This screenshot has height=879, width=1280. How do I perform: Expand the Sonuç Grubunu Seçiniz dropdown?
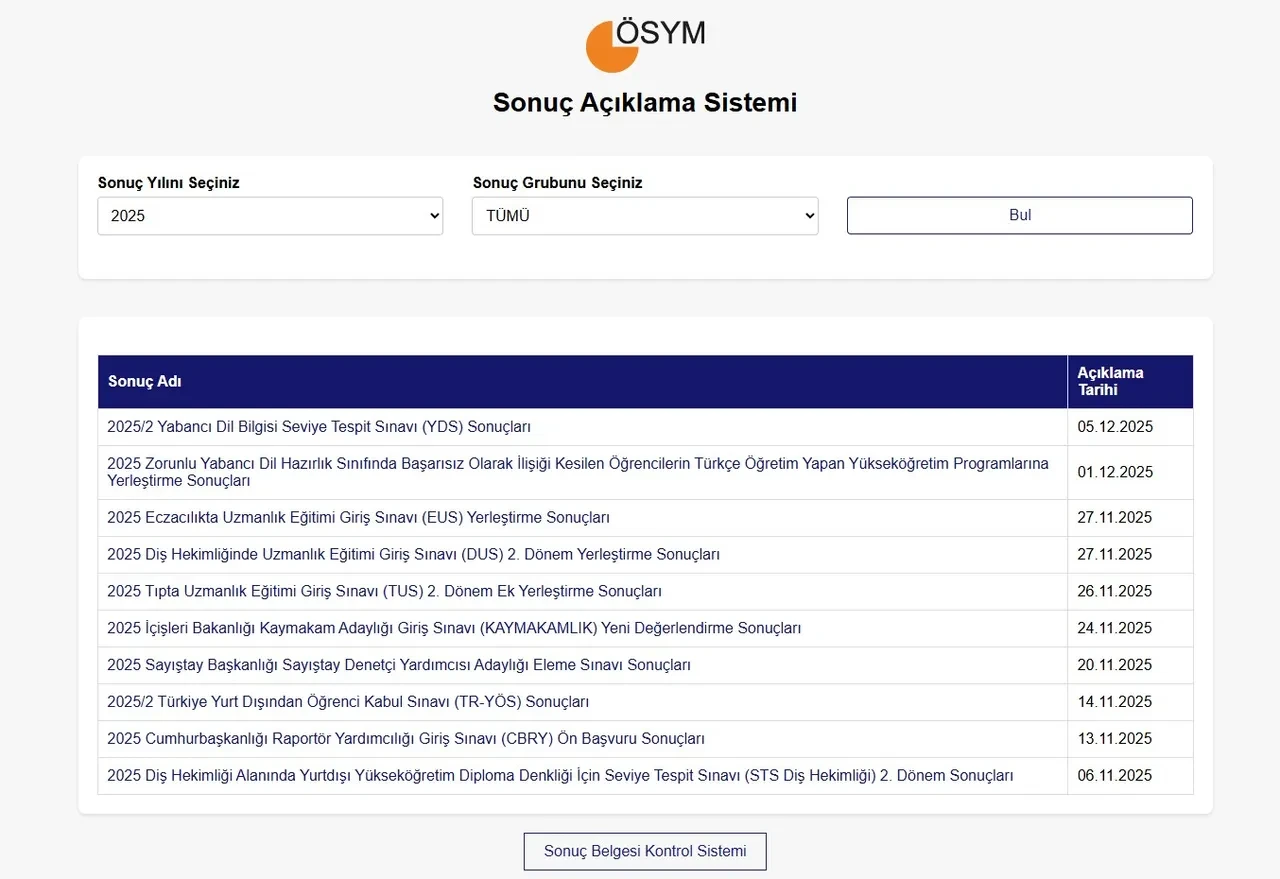(x=645, y=216)
